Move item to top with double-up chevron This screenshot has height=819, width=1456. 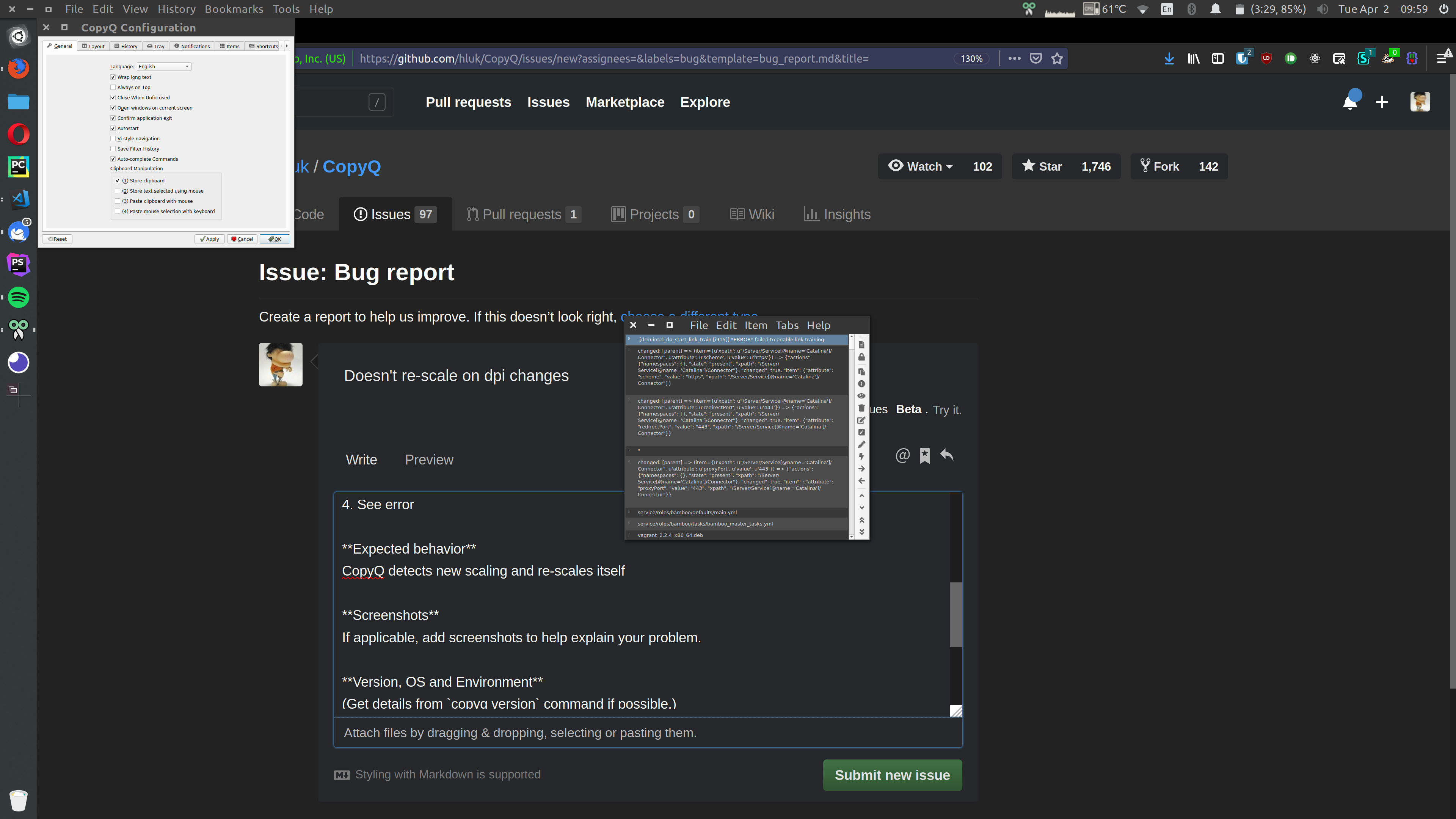coord(861,520)
